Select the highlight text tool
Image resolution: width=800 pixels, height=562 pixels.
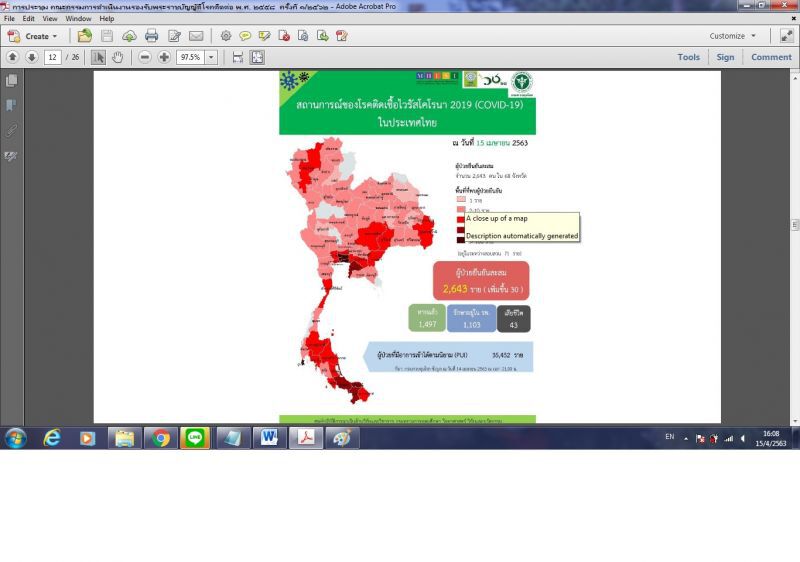pyautogui.click(x=264, y=36)
